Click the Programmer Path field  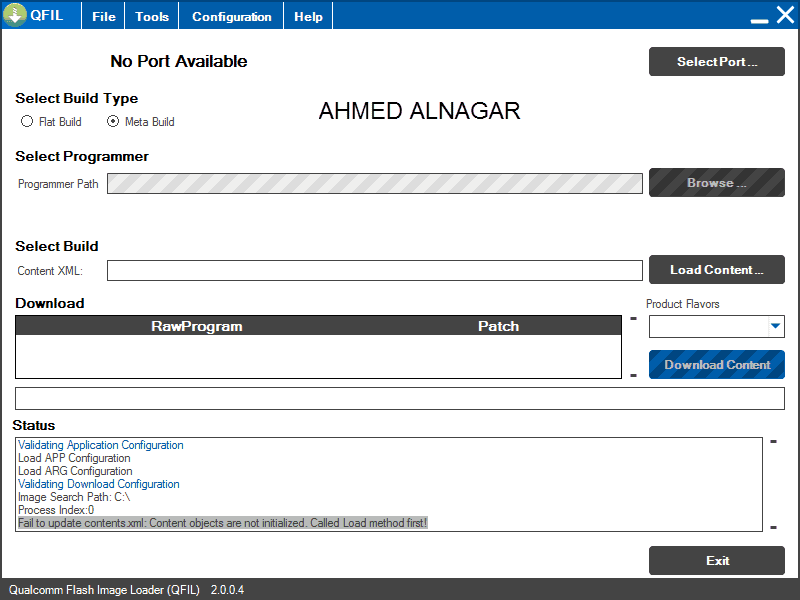point(374,184)
